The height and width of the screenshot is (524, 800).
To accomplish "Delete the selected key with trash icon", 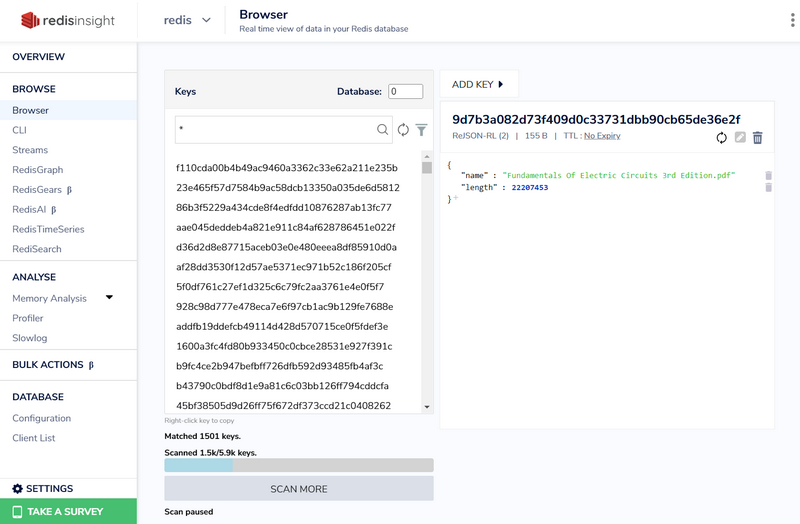I will pyautogui.click(x=758, y=137).
